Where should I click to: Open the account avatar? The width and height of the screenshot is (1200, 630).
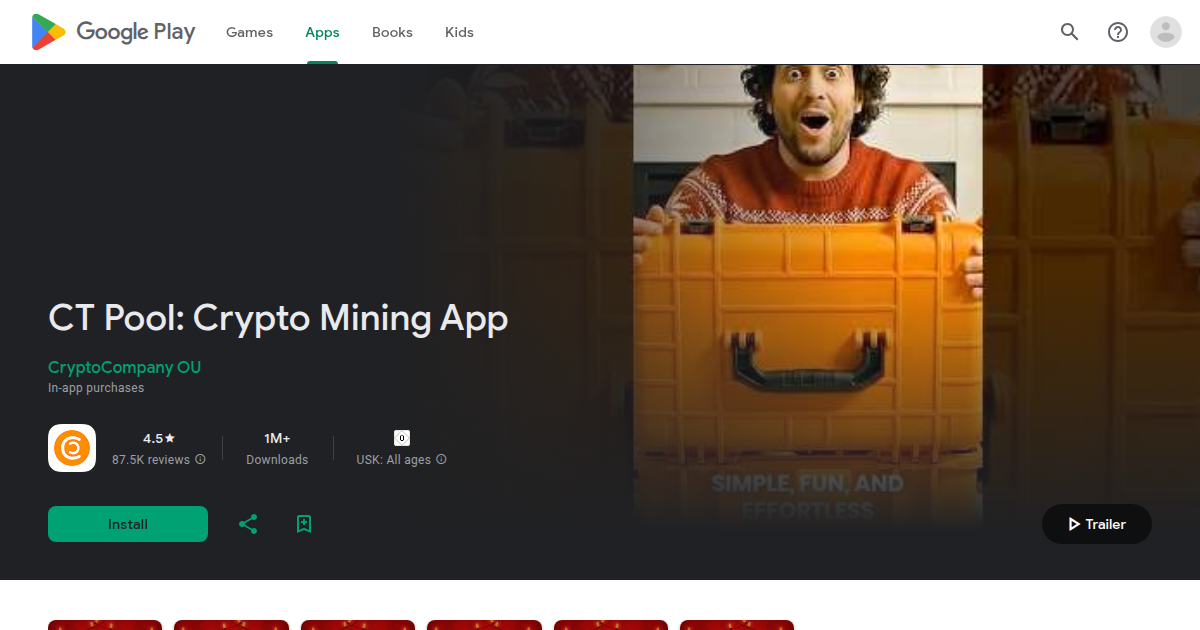(x=1166, y=32)
